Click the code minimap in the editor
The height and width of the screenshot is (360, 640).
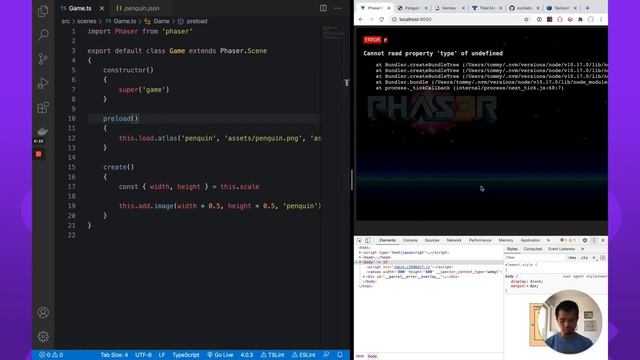[x=332, y=33]
